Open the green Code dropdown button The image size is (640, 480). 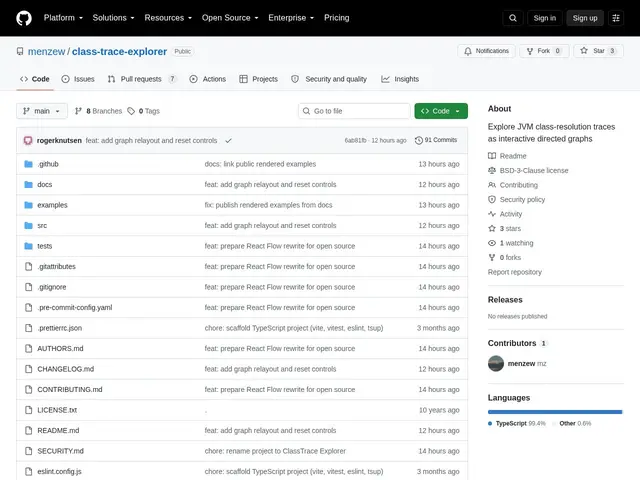[441, 111]
